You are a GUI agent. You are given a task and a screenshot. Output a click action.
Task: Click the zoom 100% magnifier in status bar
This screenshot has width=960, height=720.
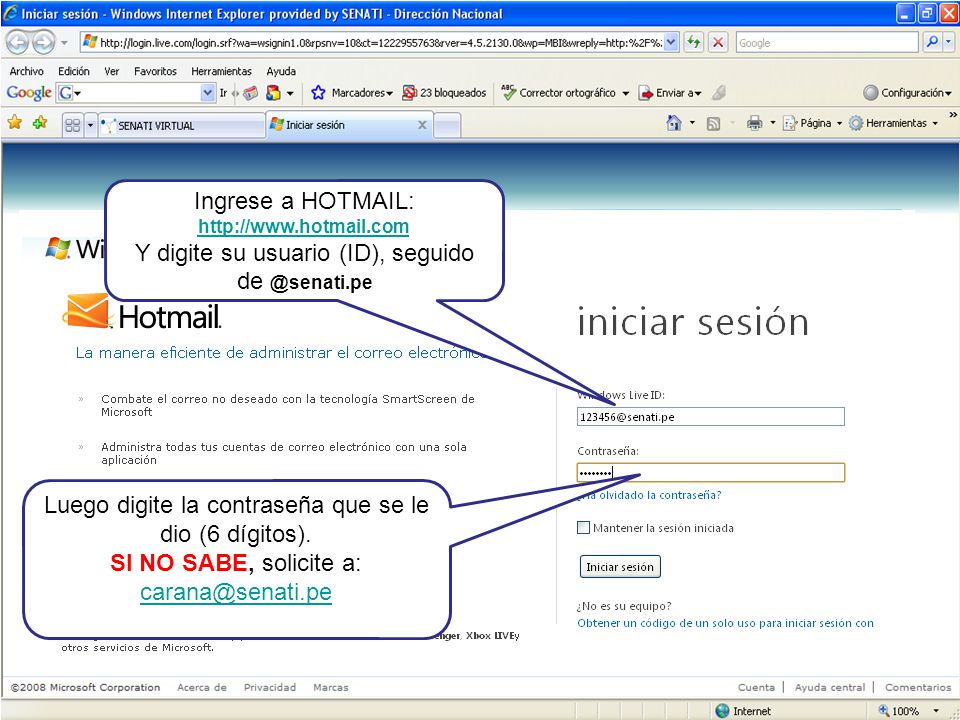coord(883,710)
